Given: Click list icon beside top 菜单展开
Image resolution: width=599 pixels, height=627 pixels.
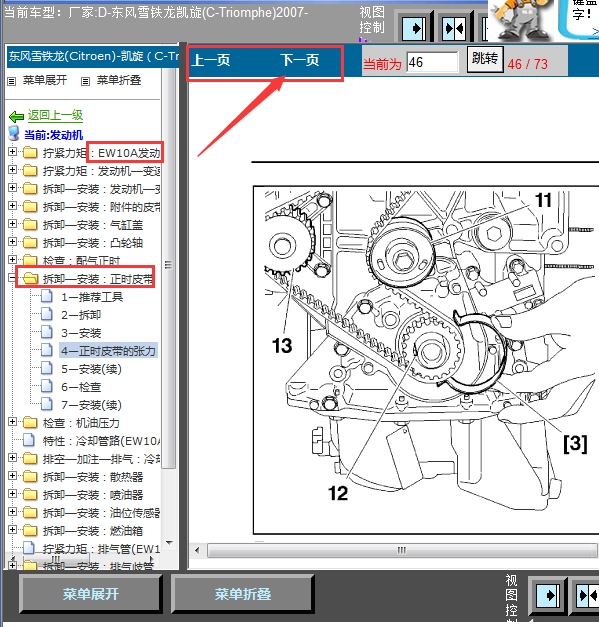Looking at the screenshot, I should pos(12,82).
